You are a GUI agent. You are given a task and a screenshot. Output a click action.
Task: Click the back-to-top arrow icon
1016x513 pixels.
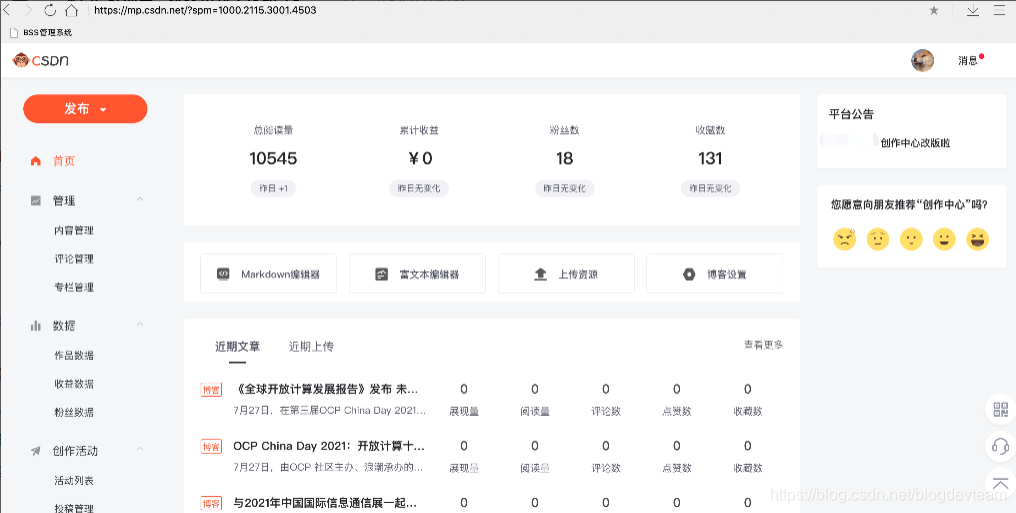click(1000, 483)
